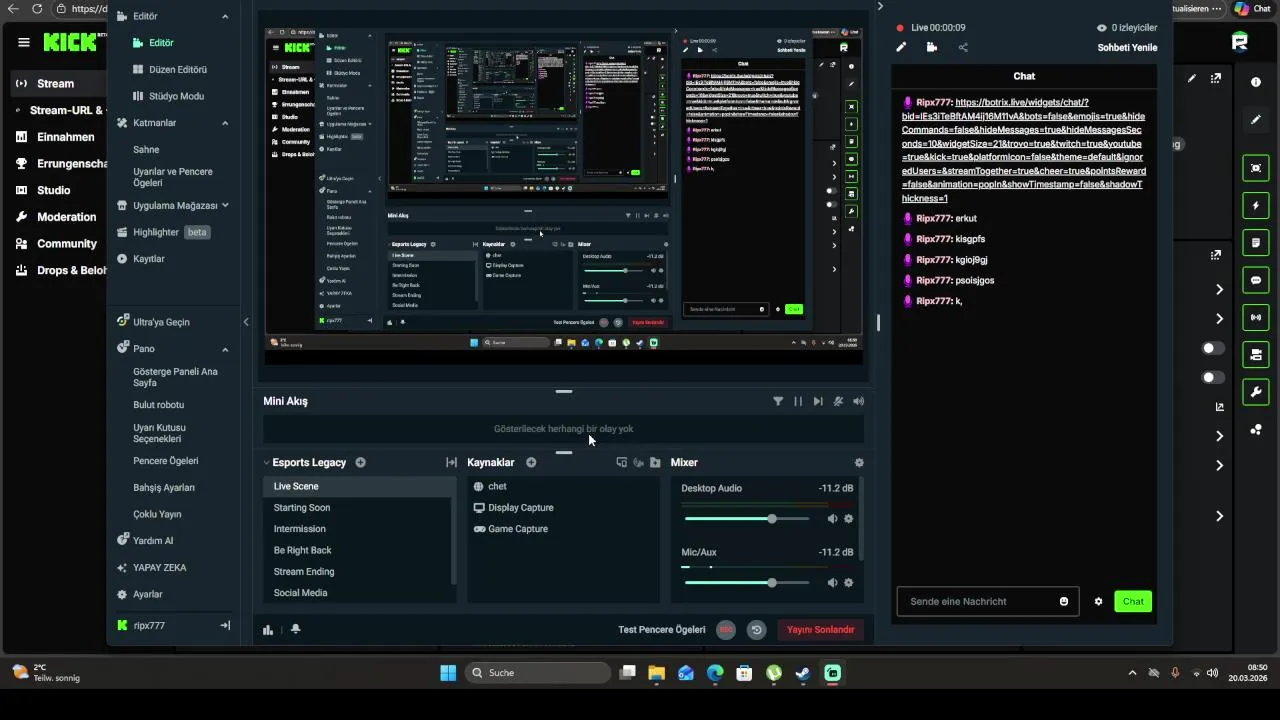The width and height of the screenshot is (1280, 720).
Task: Share the stream via share icon
Action: tap(963, 47)
